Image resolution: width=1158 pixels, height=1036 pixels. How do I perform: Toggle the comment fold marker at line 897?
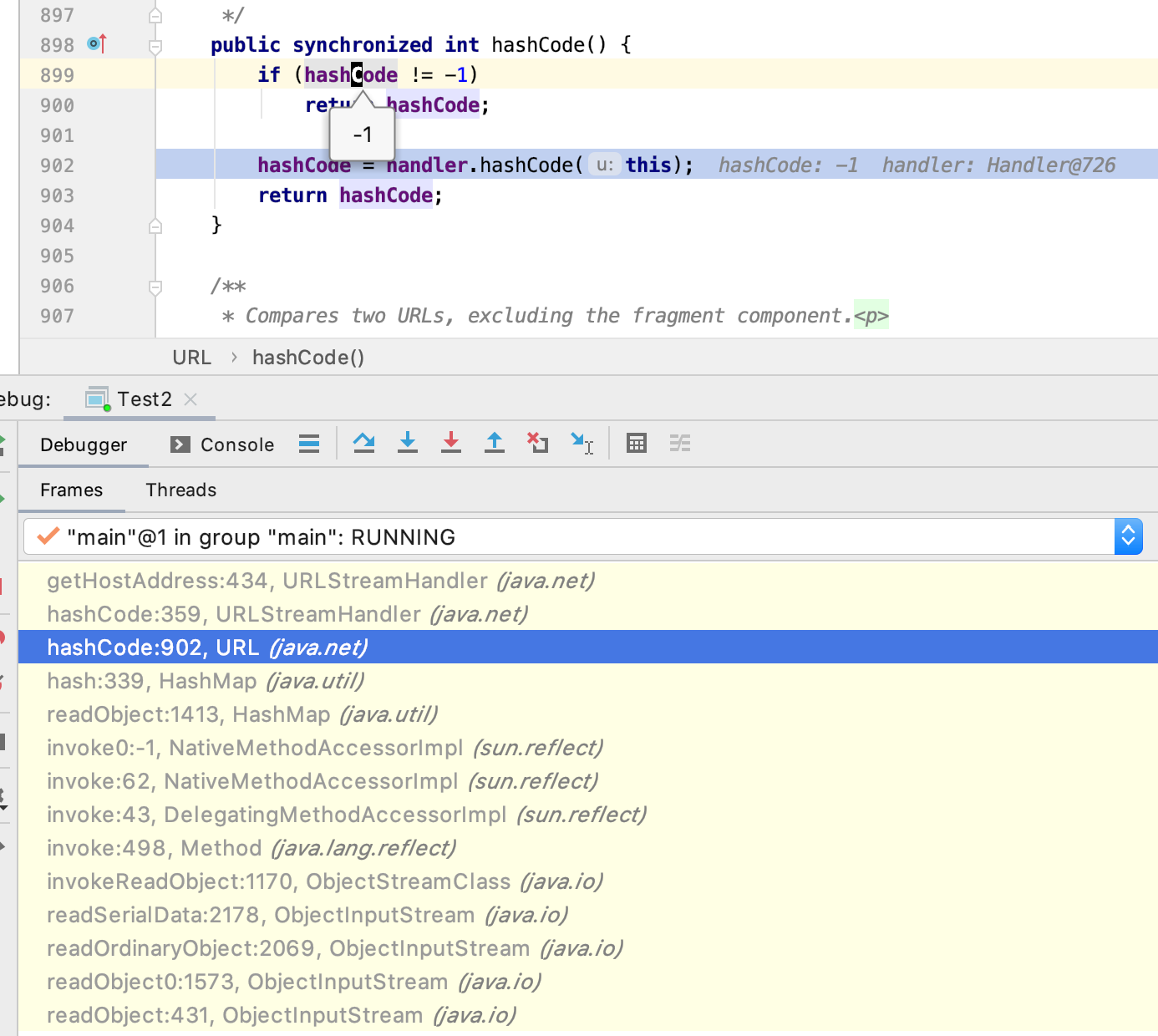155,15
